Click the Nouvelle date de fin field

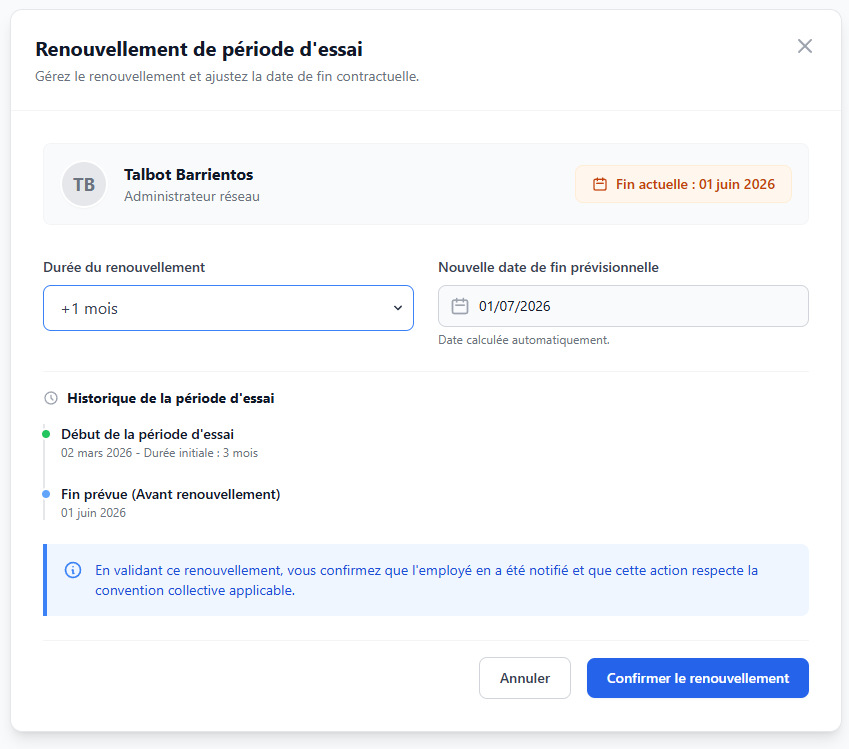tap(623, 306)
